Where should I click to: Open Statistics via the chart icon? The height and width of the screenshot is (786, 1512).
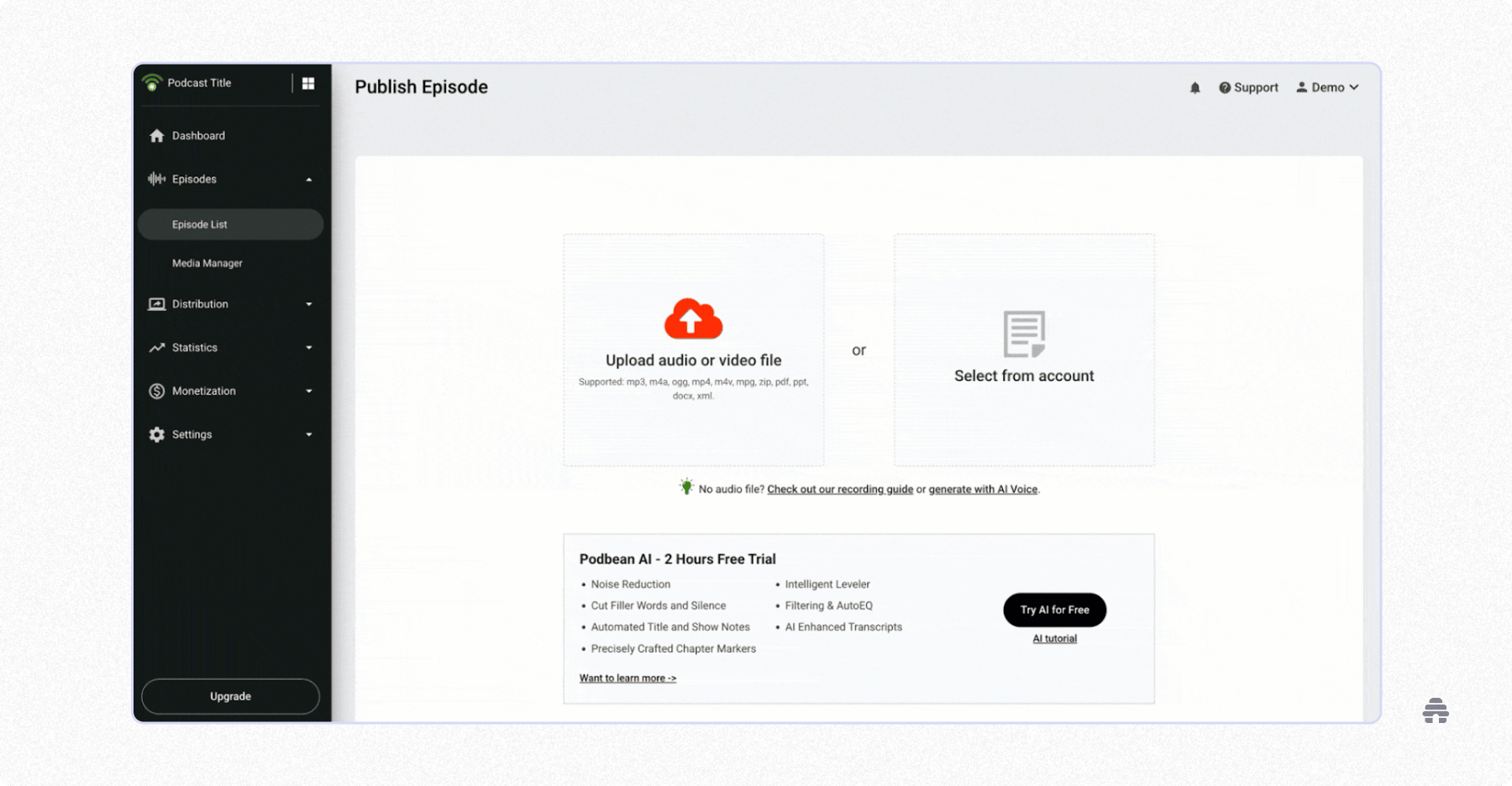[x=156, y=347]
